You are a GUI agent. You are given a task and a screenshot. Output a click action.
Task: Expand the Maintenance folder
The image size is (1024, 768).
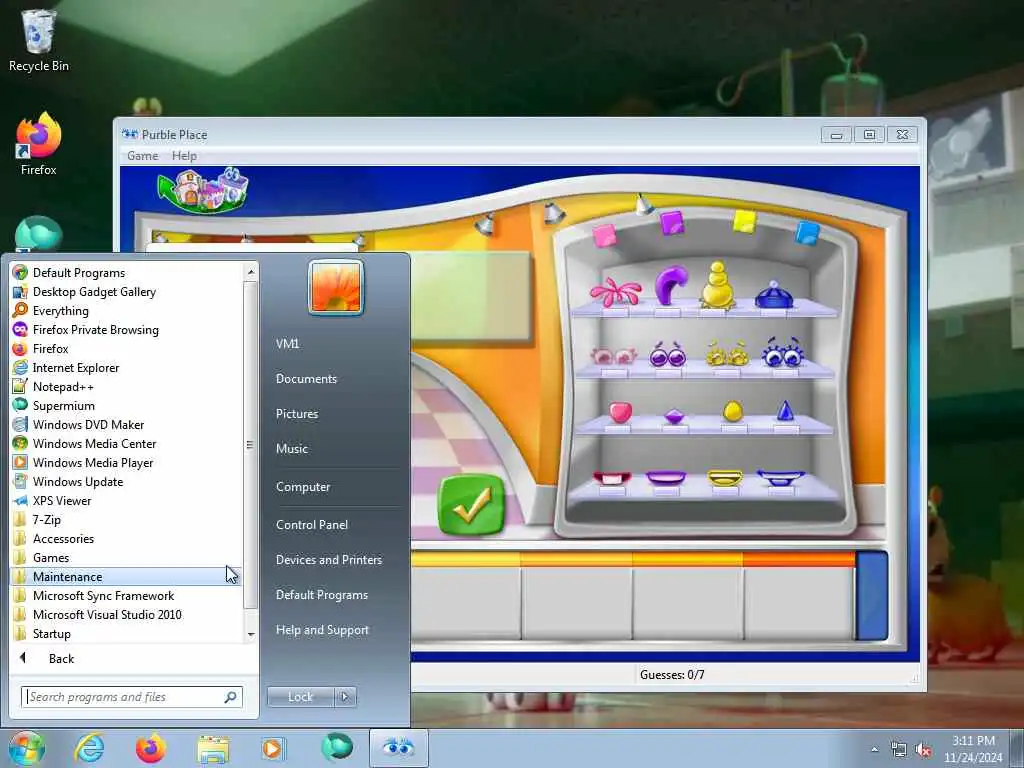(x=127, y=576)
